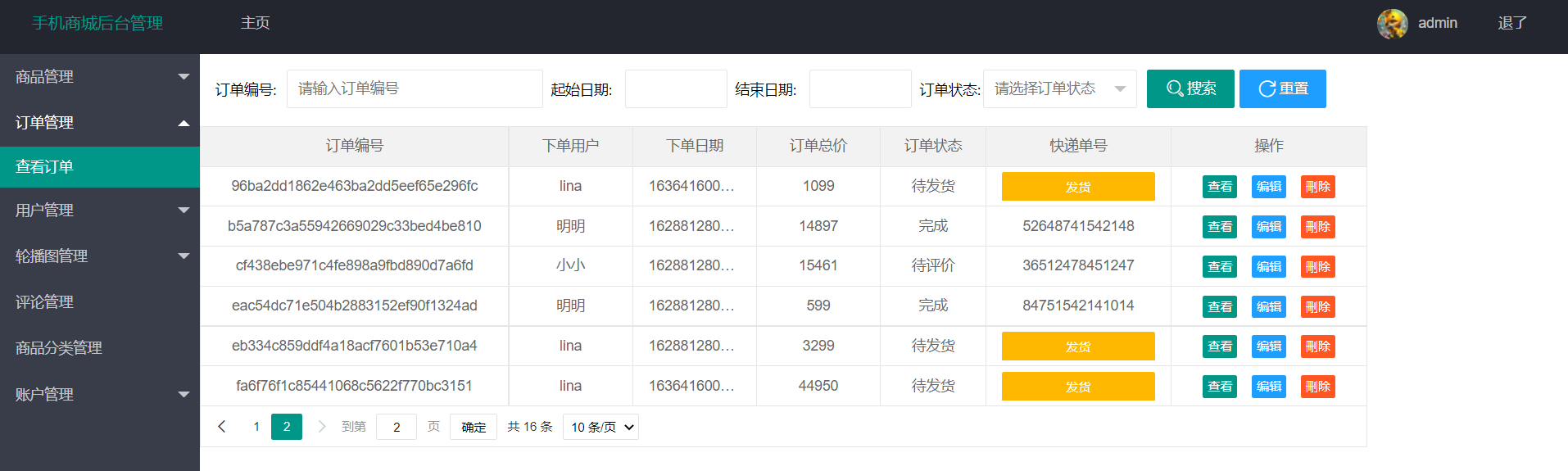Click 编辑 for order eac54dc71e50
Viewport: 1568px width, 471px height.
[x=1269, y=307]
